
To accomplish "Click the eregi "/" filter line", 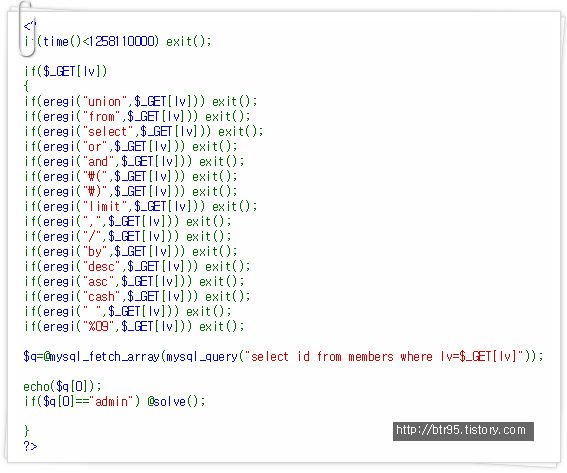I will pos(128,237).
